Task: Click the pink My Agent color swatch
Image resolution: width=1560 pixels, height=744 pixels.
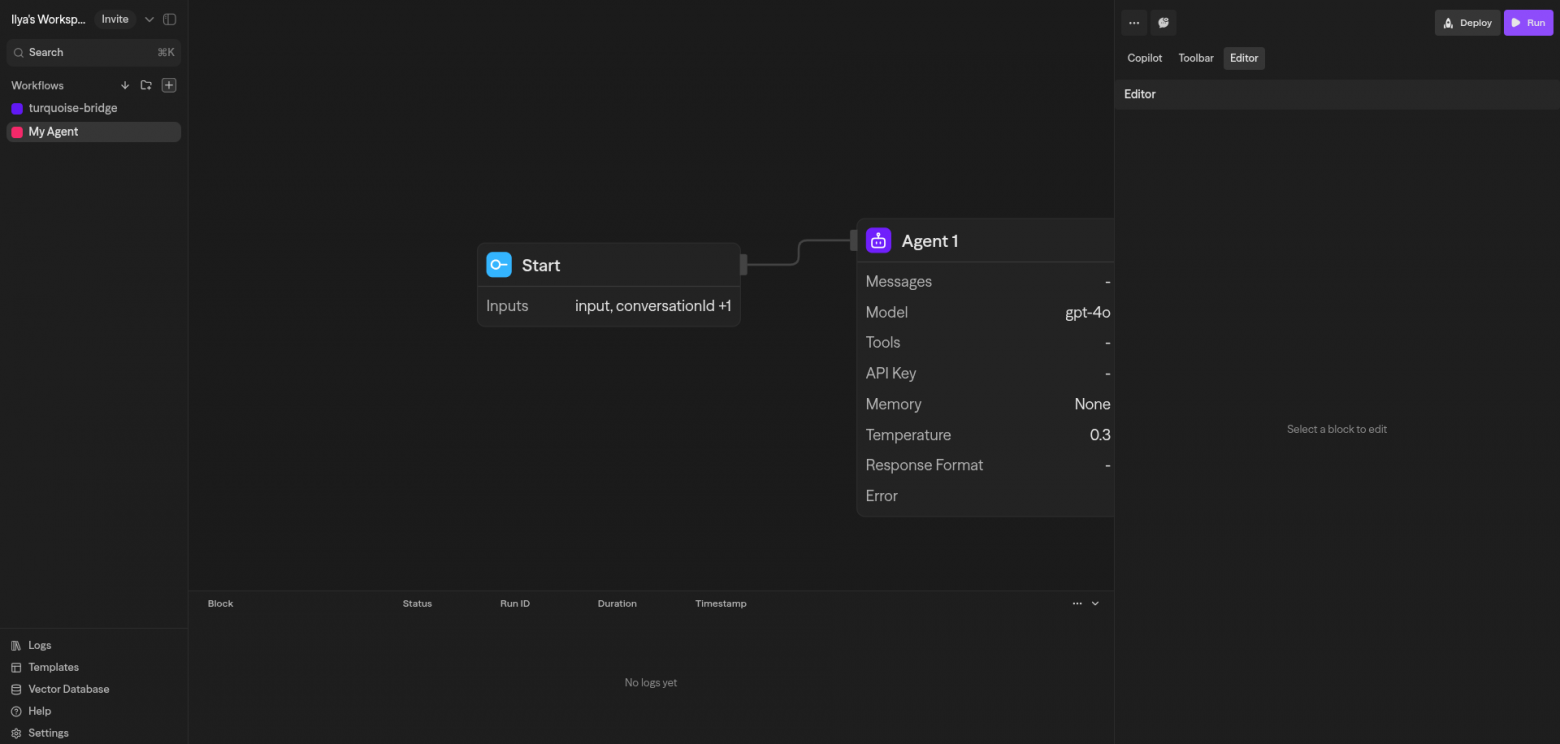Action: point(17,132)
